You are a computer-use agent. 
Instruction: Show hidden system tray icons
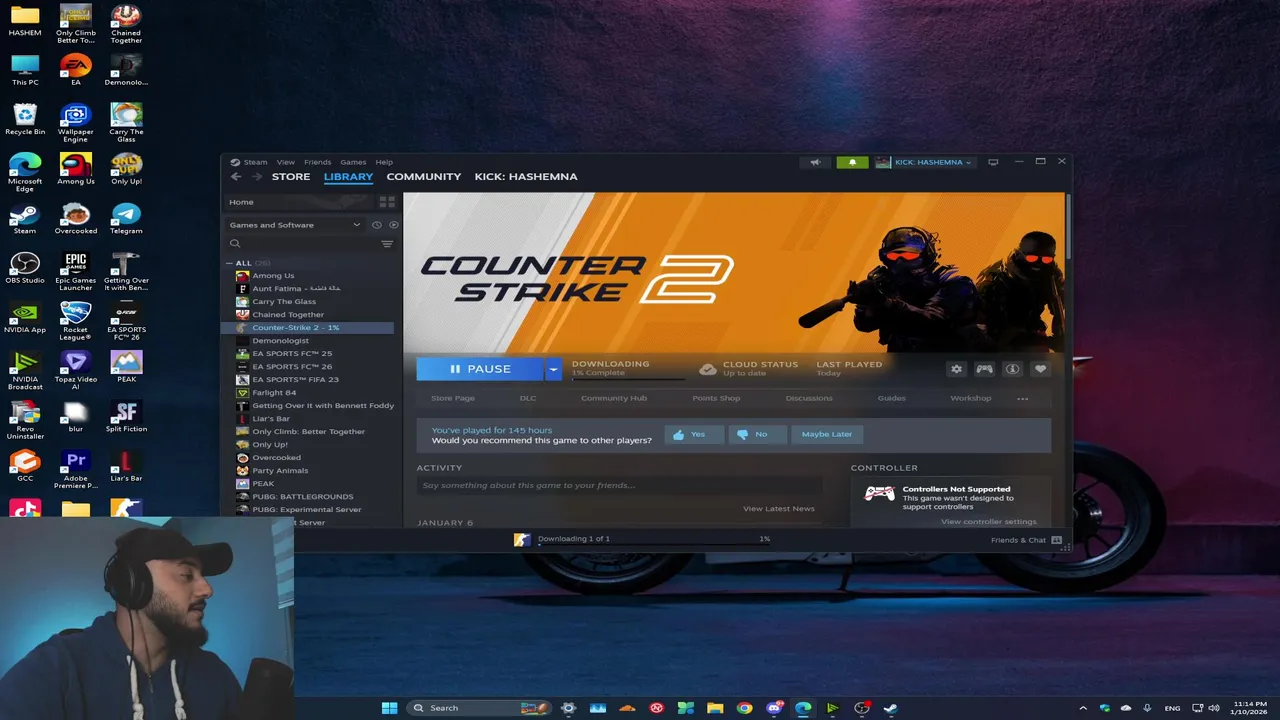pos(1082,708)
